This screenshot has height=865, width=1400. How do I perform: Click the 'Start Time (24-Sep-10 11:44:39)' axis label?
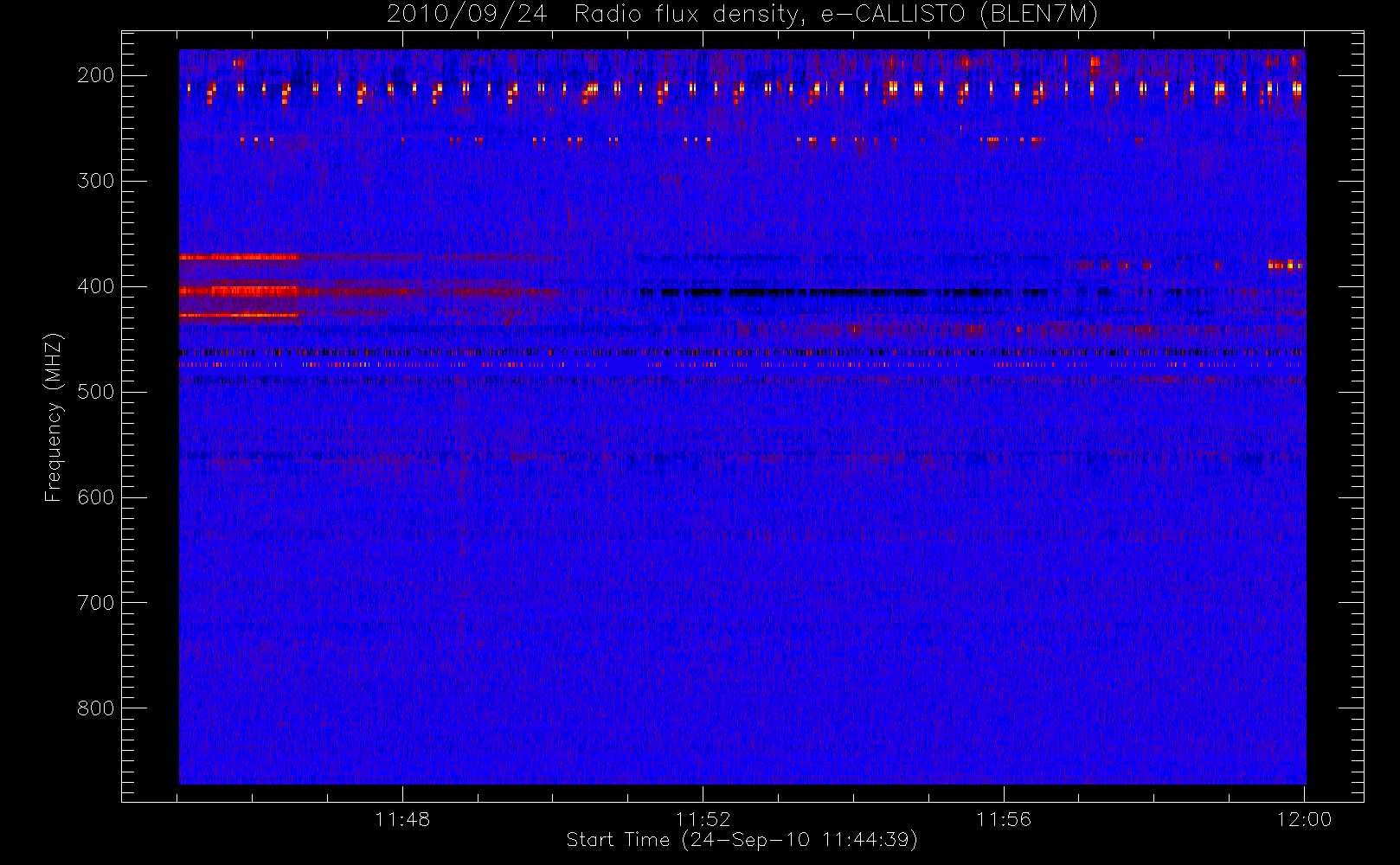click(742, 840)
